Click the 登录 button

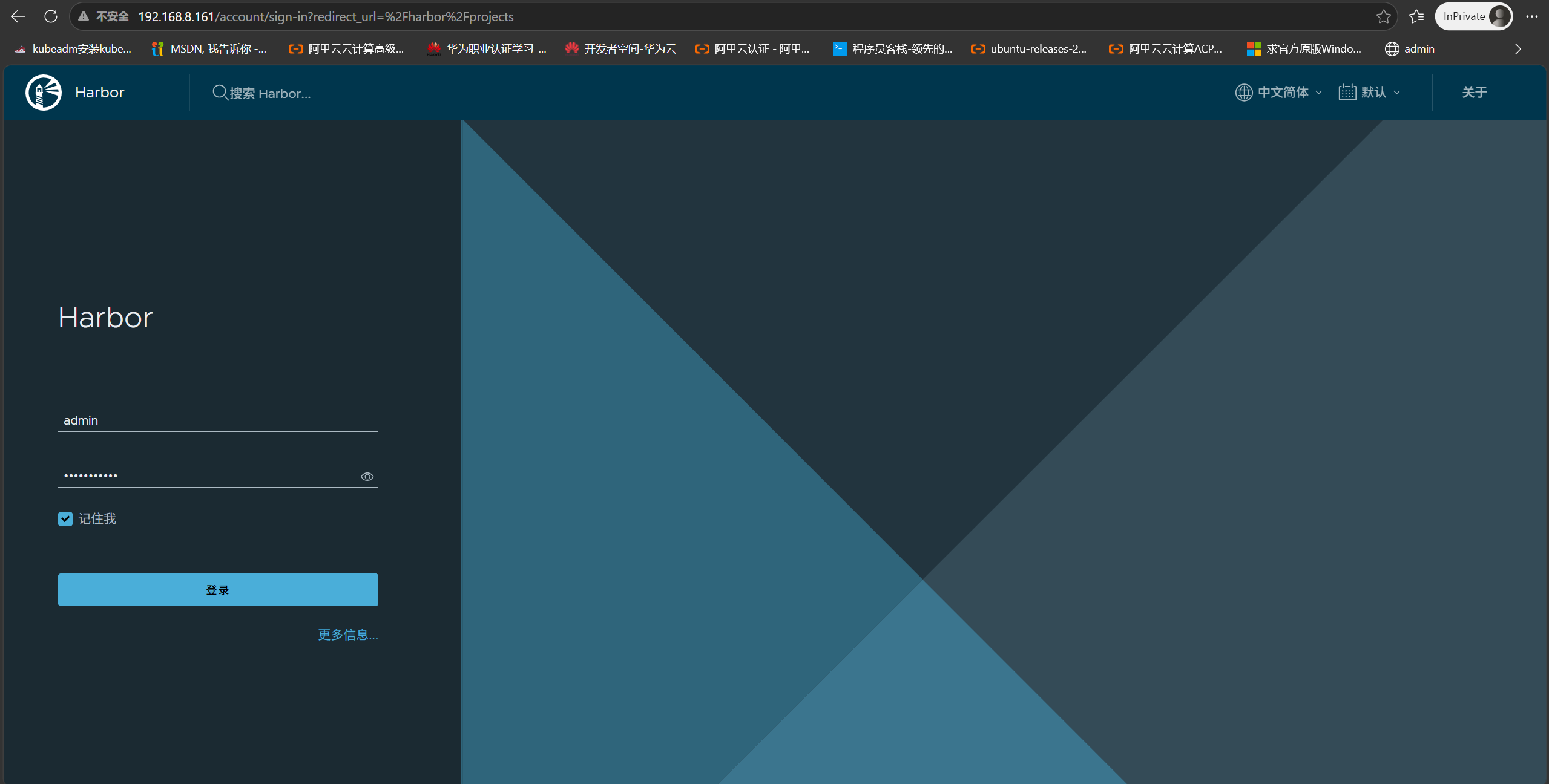pyautogui.click(x=218, y=590)
